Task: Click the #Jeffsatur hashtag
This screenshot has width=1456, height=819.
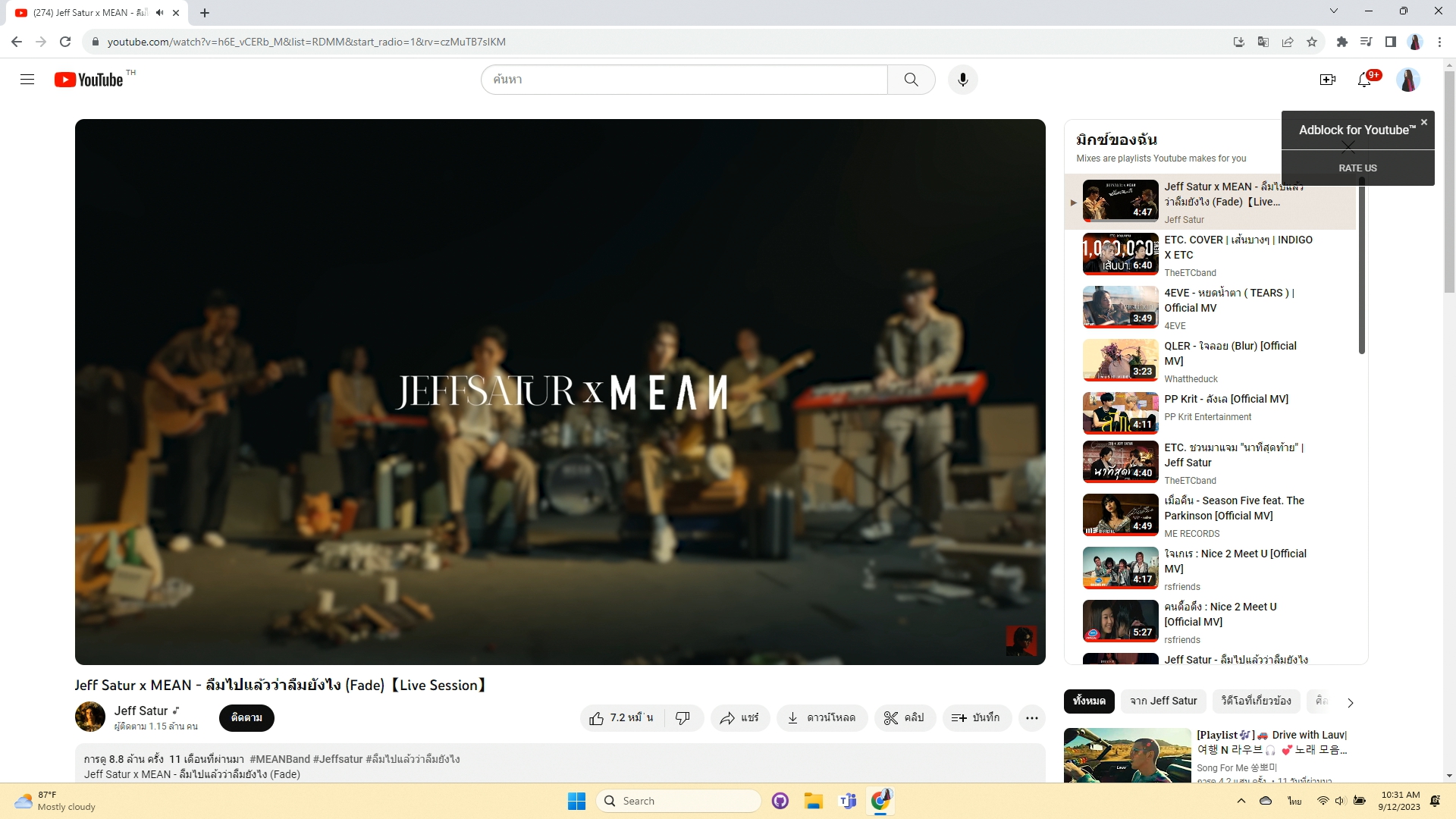Action: [x=337, y=759]
